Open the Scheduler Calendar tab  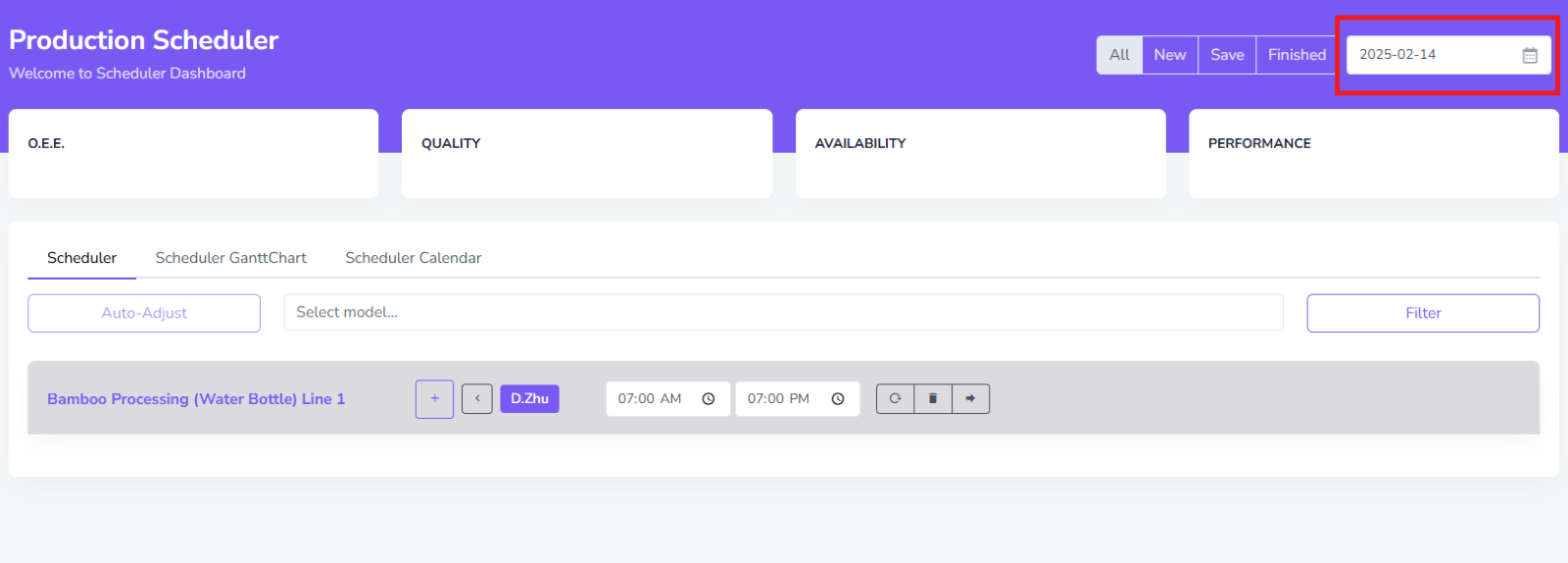click(x=413, y=258)
